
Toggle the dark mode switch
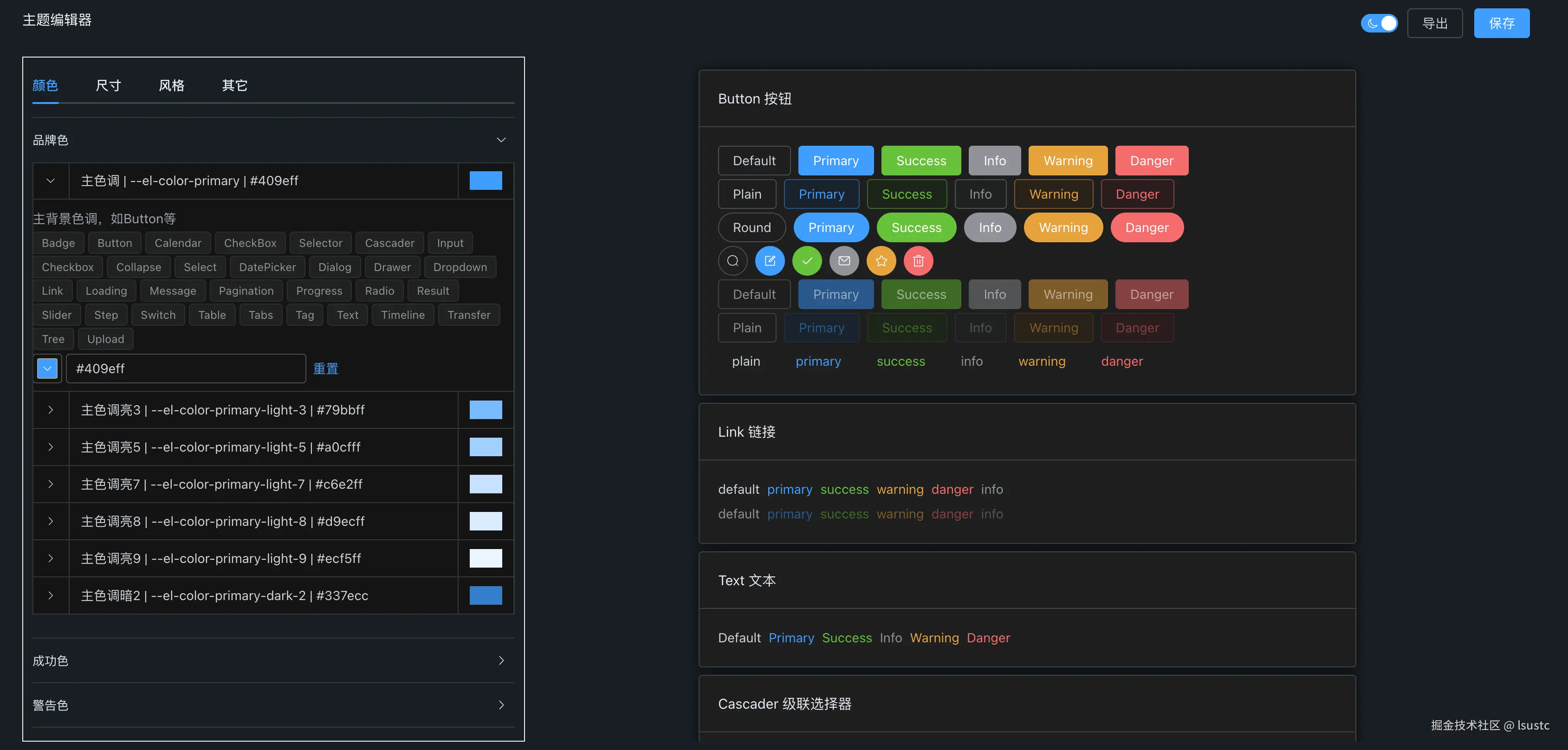(1379, 23)
